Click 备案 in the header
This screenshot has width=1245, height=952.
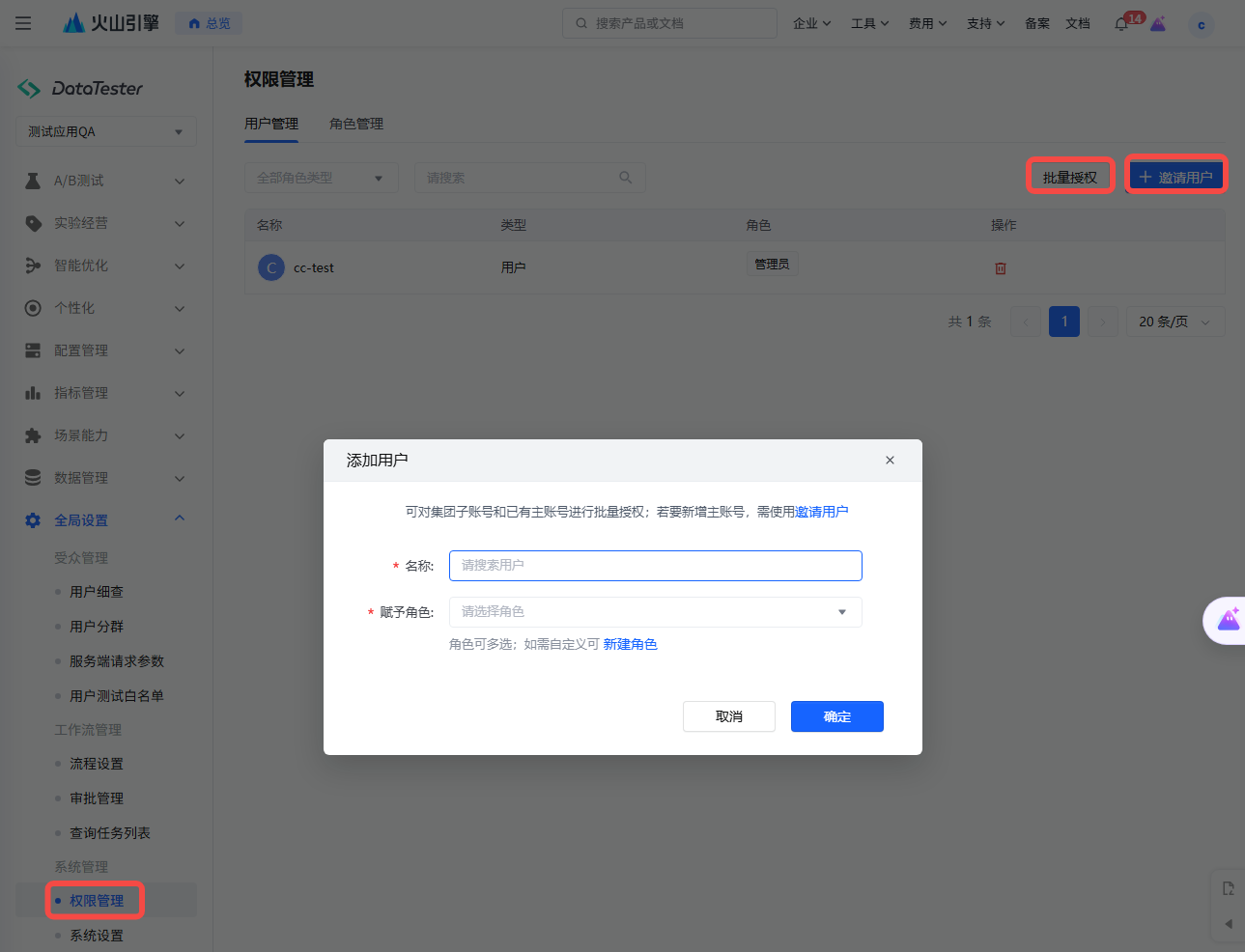1037,23
